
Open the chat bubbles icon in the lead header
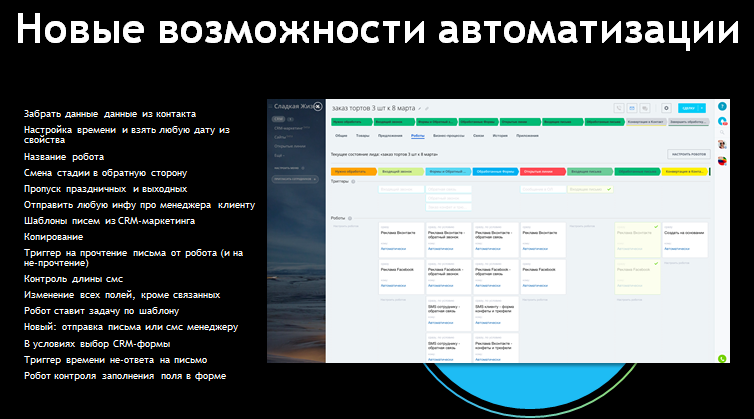tap(645, 108)
